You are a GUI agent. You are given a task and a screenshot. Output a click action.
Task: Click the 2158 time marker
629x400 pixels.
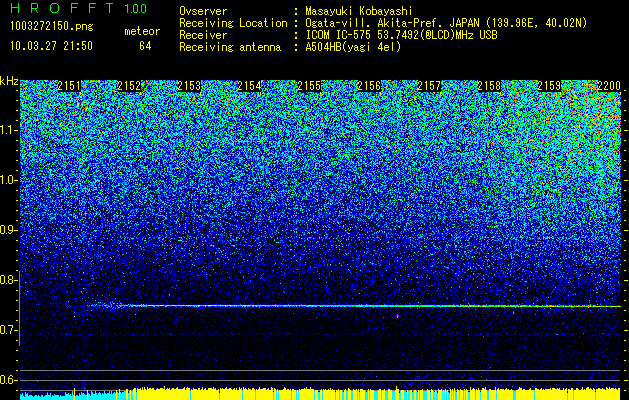[x=489, y=86]
